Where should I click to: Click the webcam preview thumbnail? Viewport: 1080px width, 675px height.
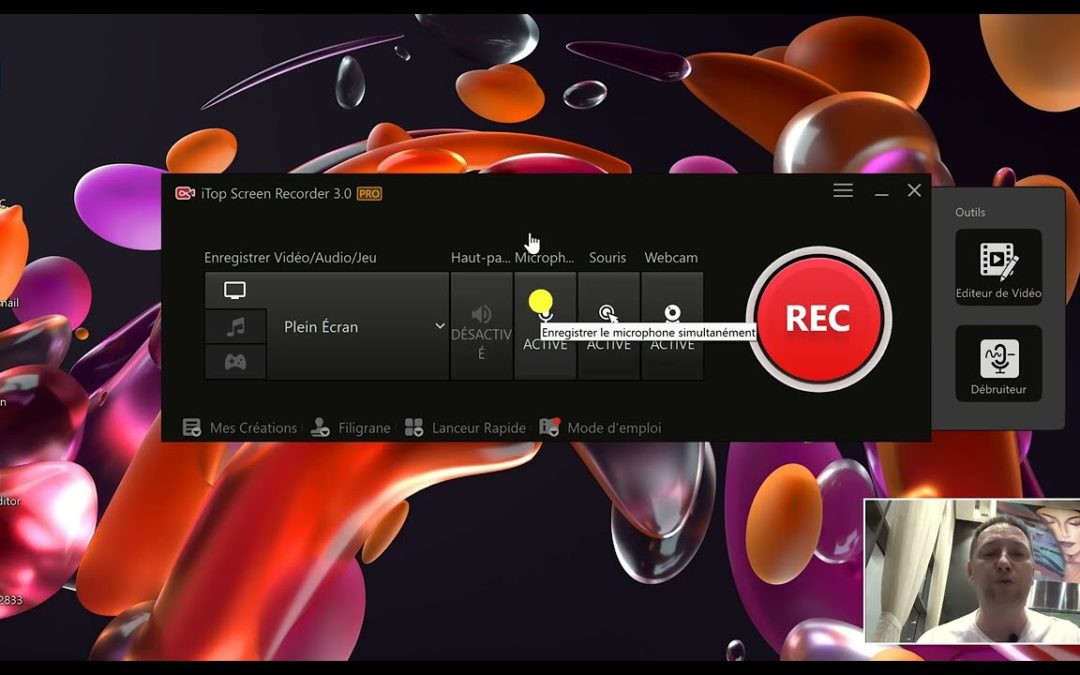click(972, 572)
